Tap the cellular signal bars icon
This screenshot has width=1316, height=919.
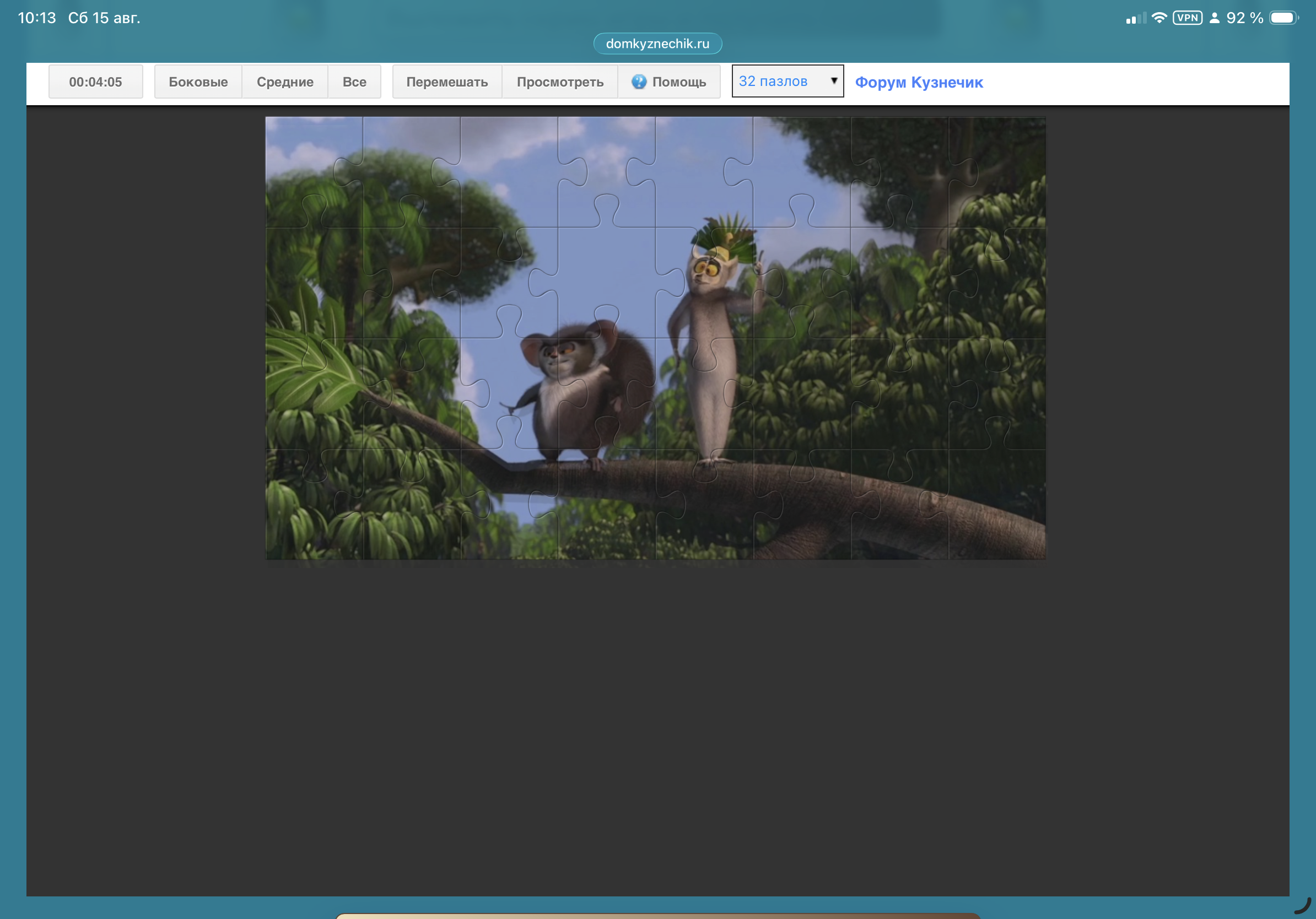[x=1136, y=18]
